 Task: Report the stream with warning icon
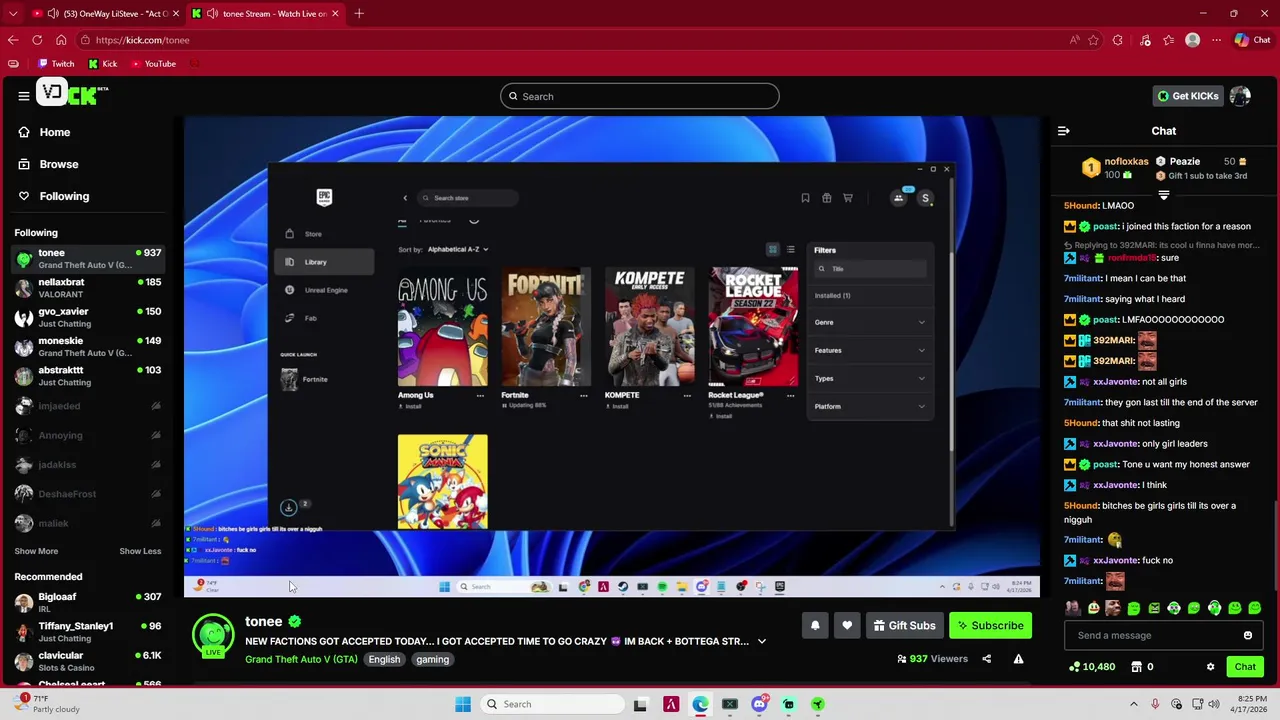tap(1018, 659)
